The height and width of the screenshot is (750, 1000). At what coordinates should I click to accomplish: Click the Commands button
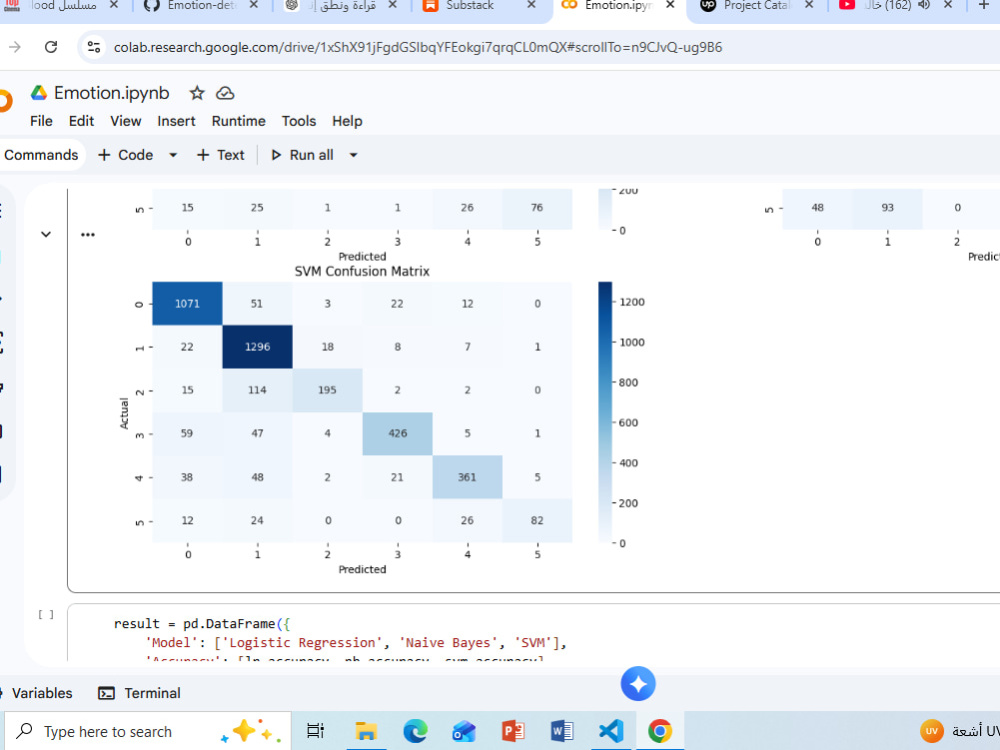(x=41, y=155)
